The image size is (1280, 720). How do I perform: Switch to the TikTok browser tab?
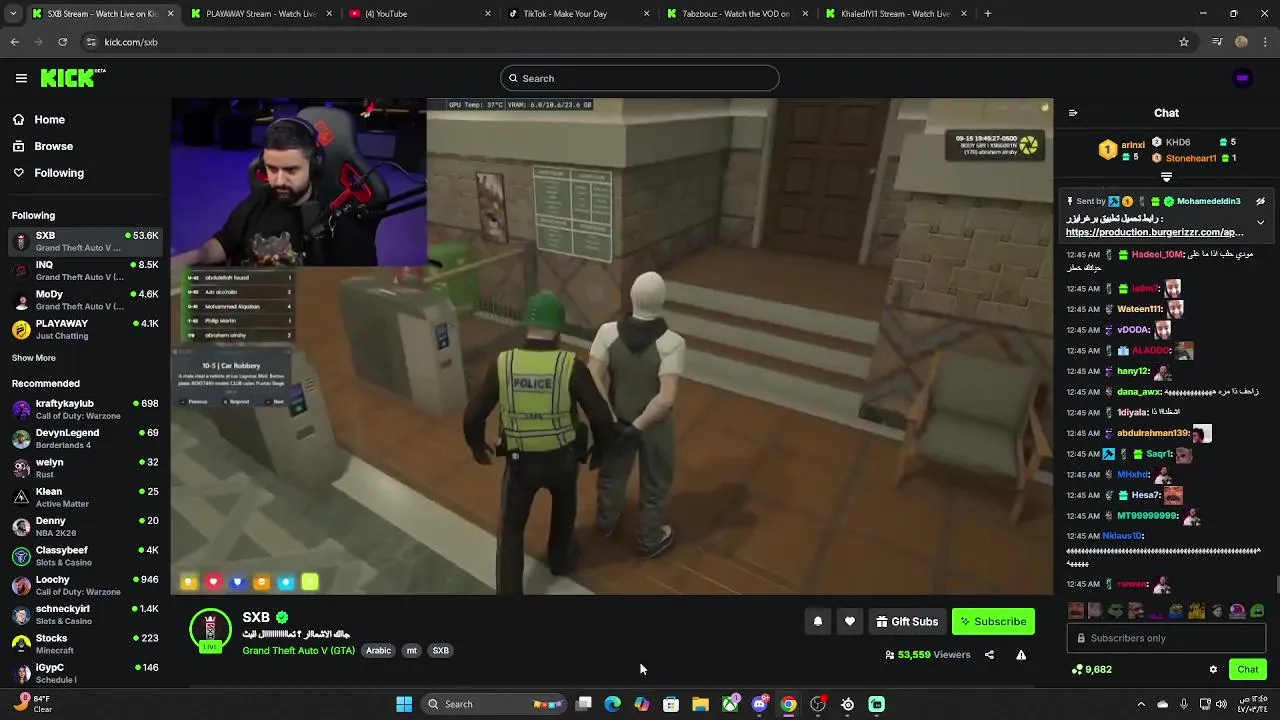[x=579, y=14]
